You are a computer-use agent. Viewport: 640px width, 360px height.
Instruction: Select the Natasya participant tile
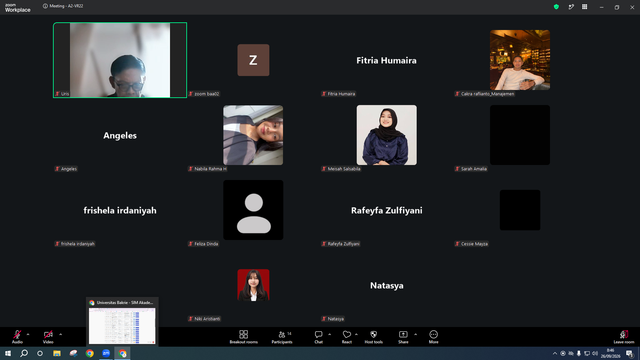tap(387, 286)
